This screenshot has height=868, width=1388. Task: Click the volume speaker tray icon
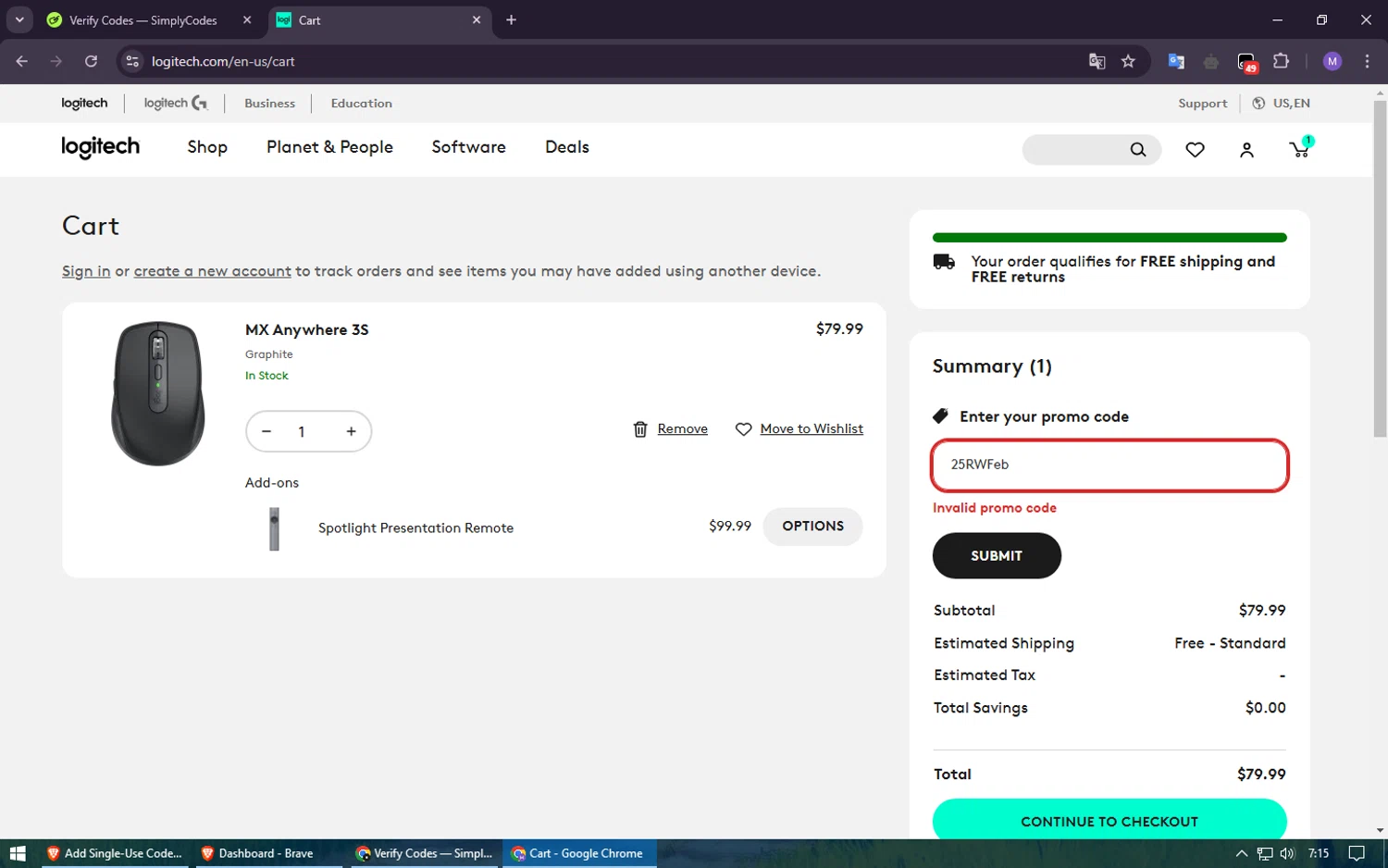coord(1287,853)
